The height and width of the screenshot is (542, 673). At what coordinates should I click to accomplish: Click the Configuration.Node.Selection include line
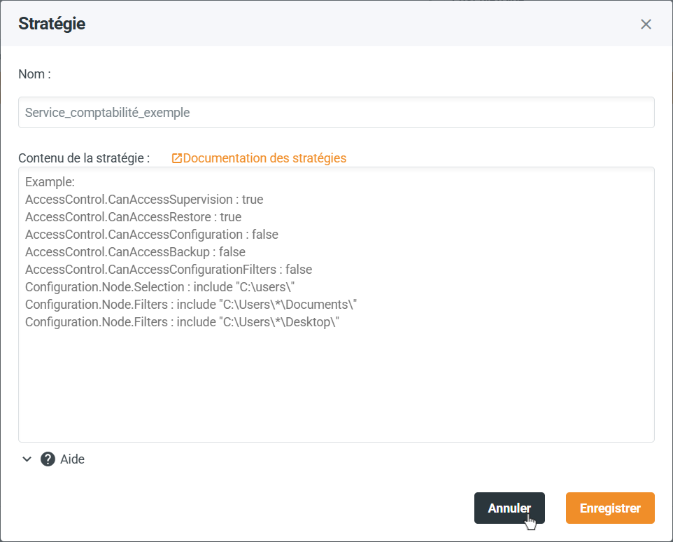click(147, 287)
